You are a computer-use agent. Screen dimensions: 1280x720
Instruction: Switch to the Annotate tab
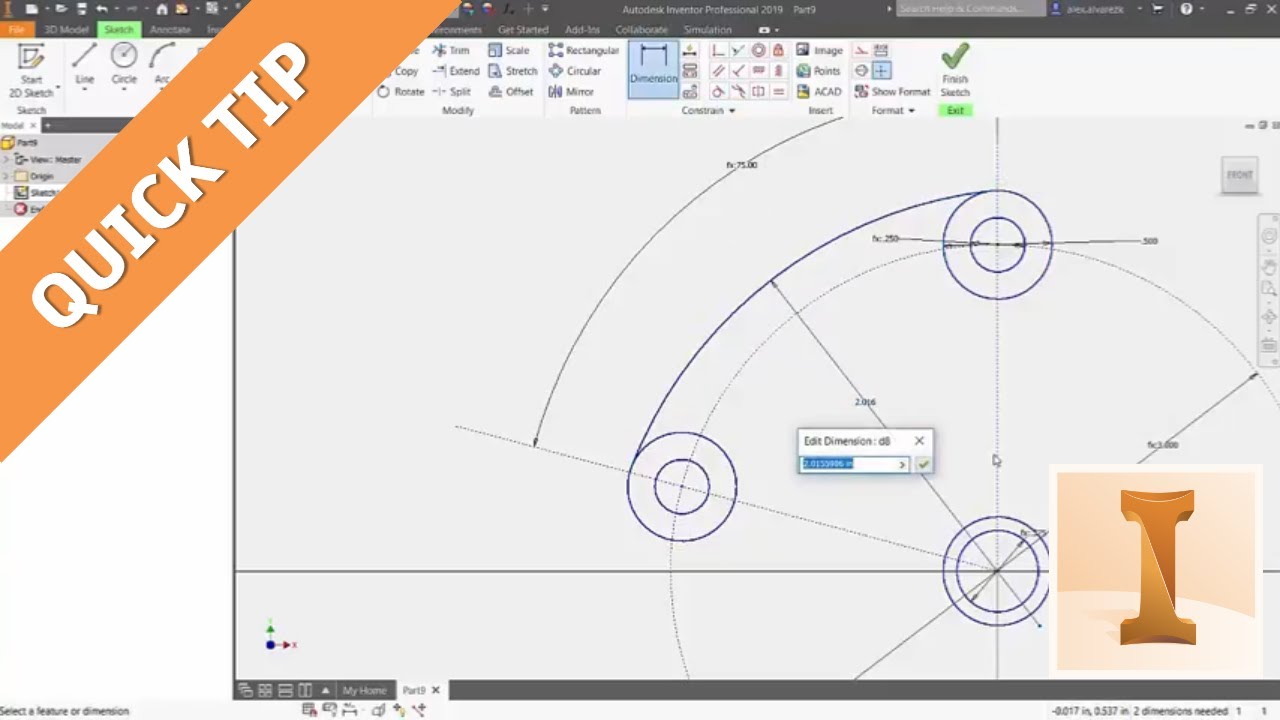click(170, 30)
